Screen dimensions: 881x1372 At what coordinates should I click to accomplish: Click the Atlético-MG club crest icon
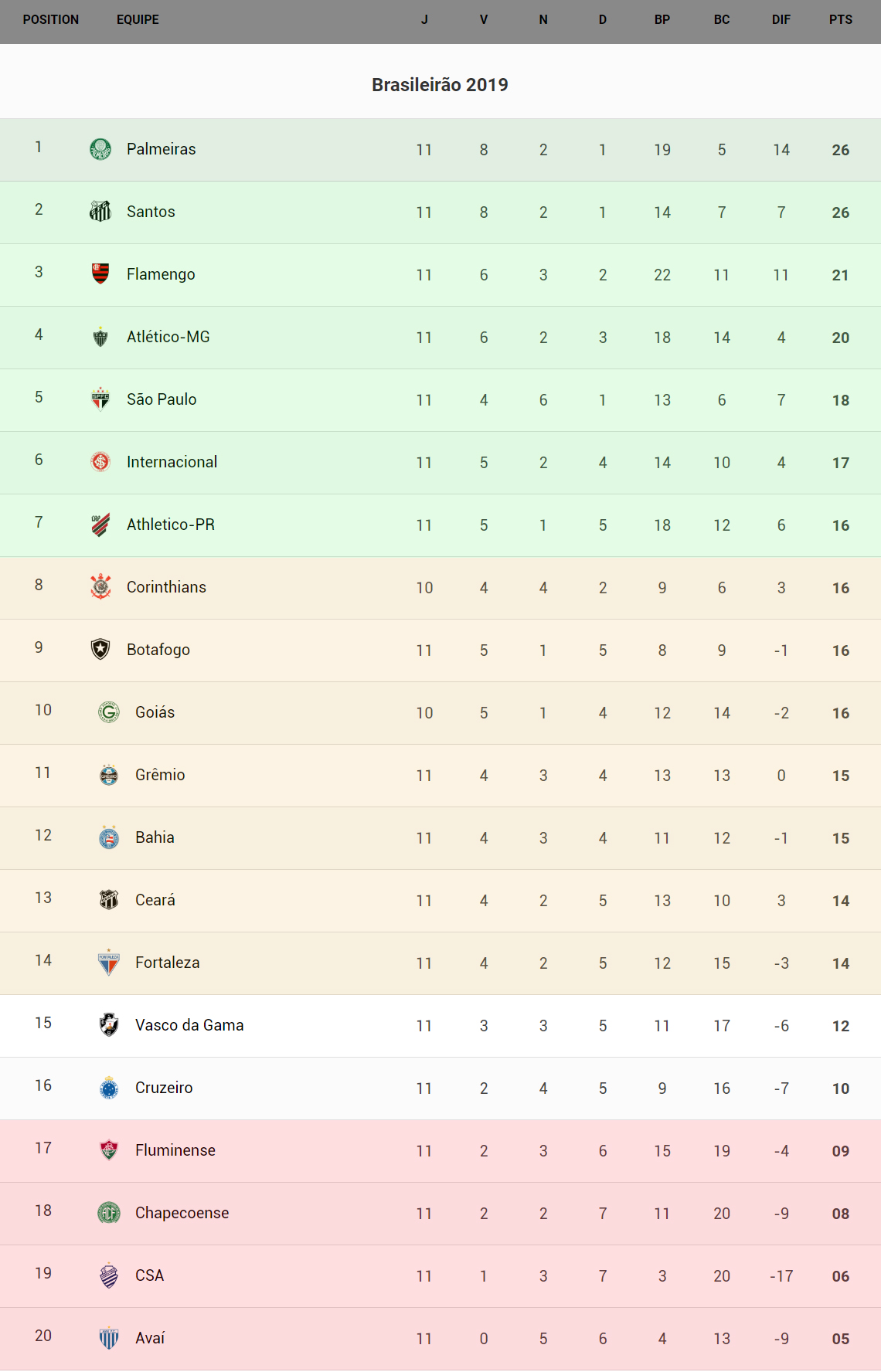pyautogui.click(x=100, y=337)
